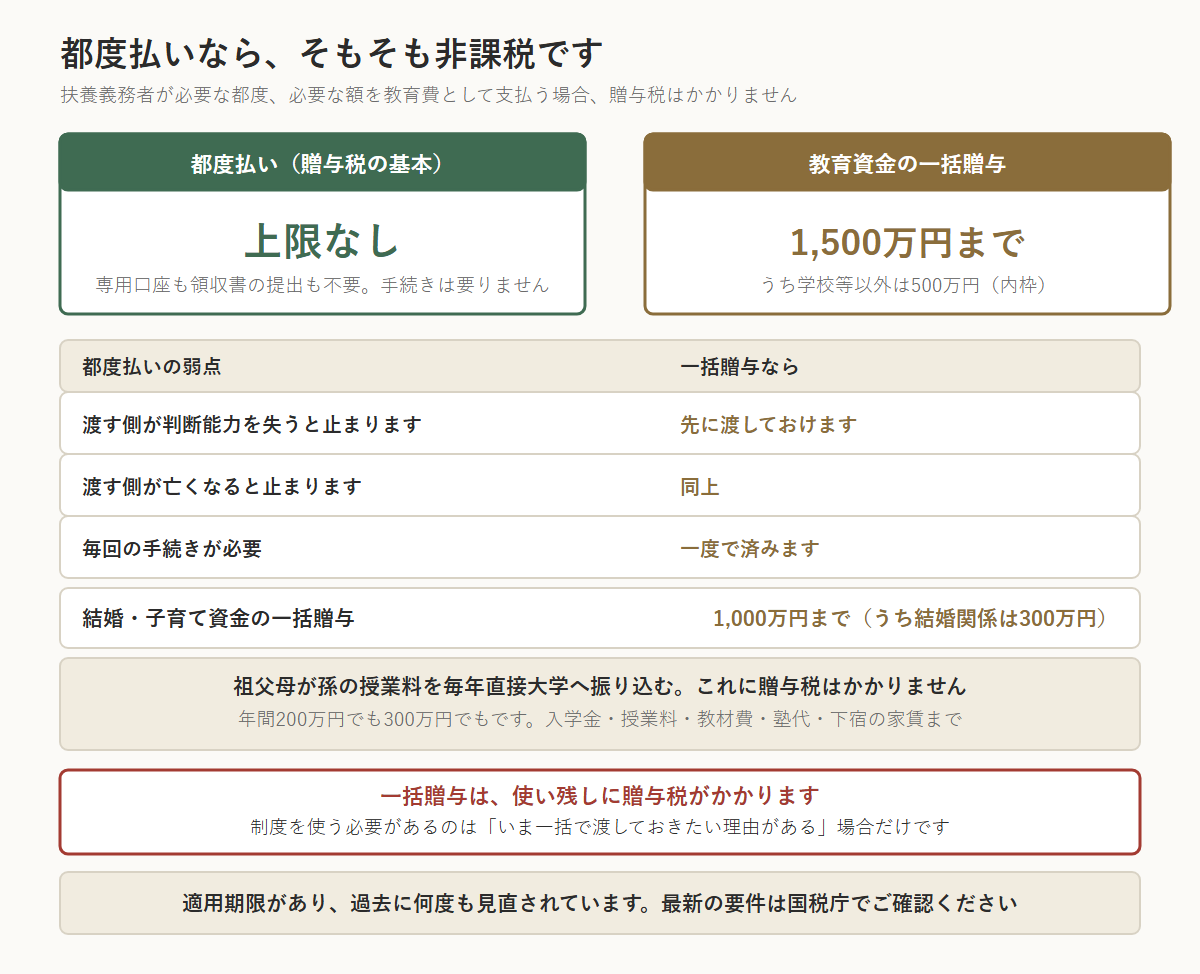
Task: Click the column header 都度払いの弱点
Action: click(152, 366)
